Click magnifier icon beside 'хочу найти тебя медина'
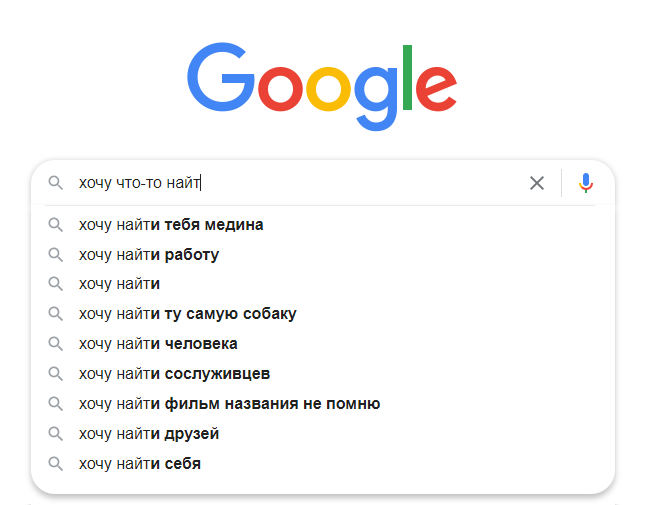 pyautogui.click(x=56, y=225)
